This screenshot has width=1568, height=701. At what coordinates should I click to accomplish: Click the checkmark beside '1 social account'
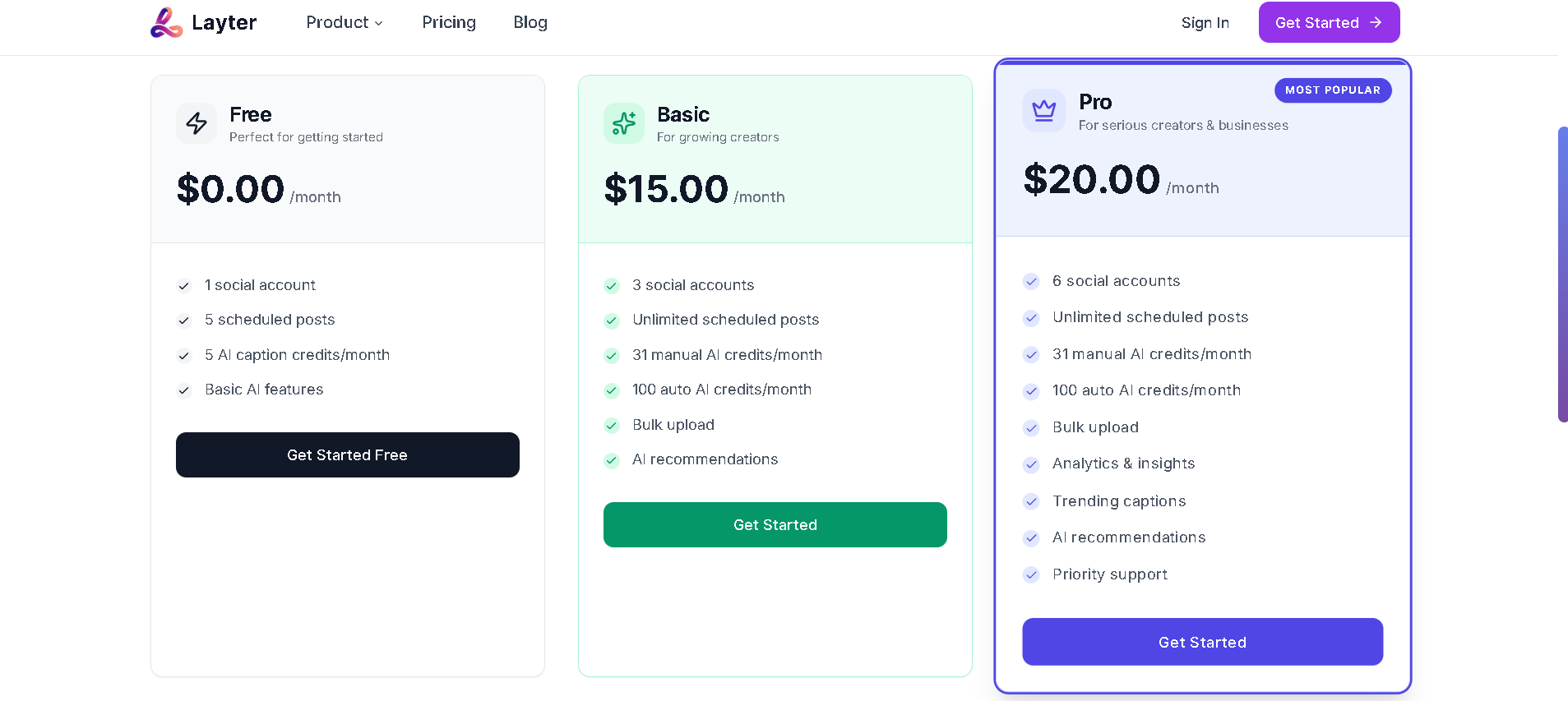(x=183, y=286)
